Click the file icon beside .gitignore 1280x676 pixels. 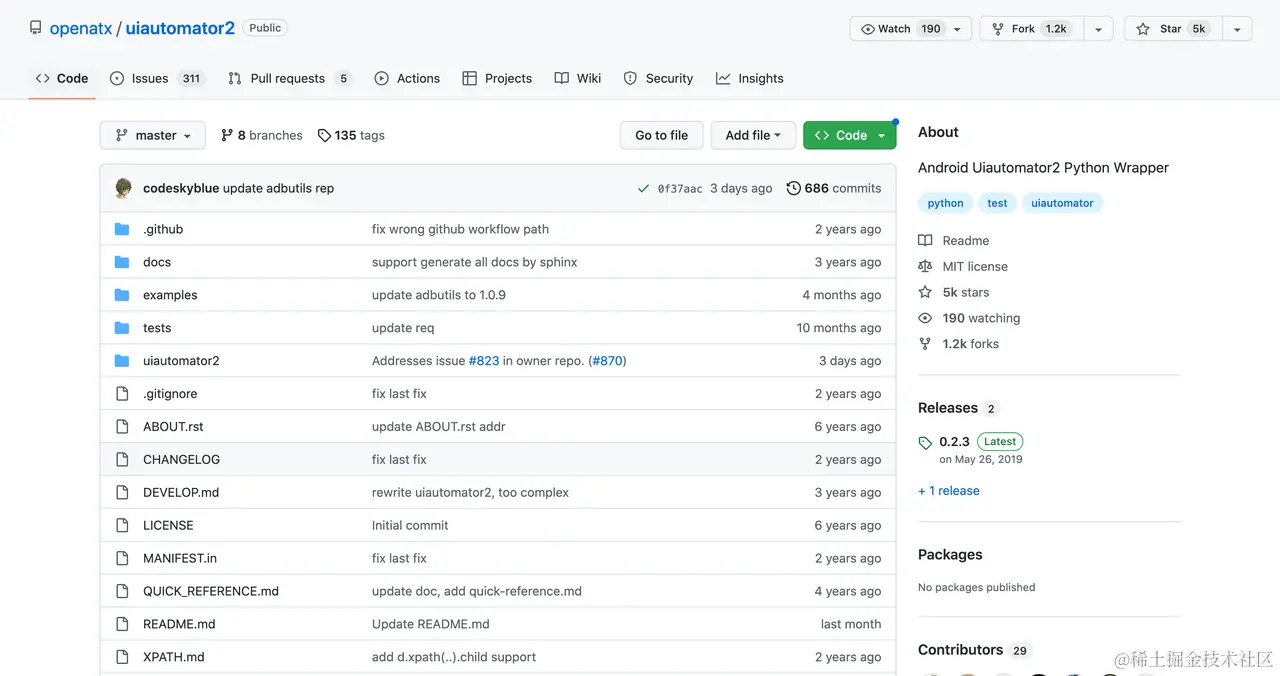(x=122, y=394)
